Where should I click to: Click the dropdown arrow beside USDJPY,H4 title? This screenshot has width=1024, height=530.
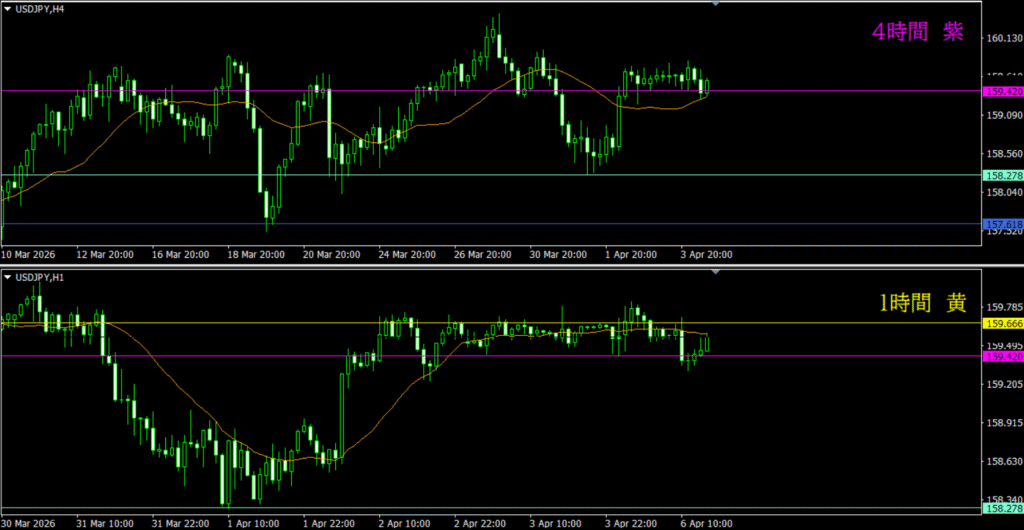click(7, 8)
